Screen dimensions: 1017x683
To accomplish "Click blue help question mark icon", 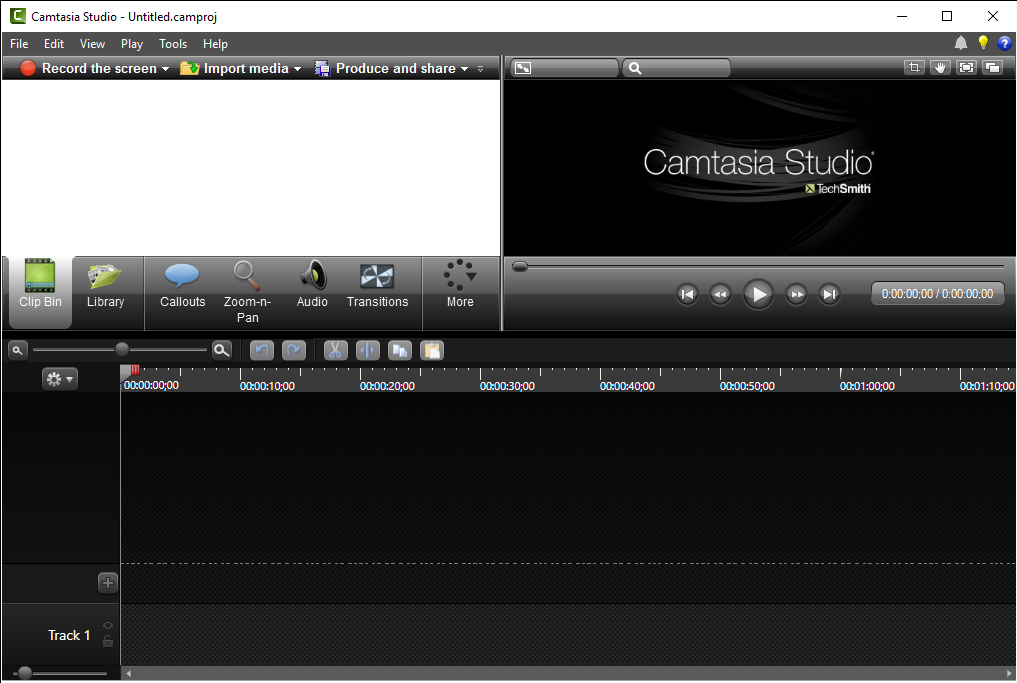I will coord(1004,43).
